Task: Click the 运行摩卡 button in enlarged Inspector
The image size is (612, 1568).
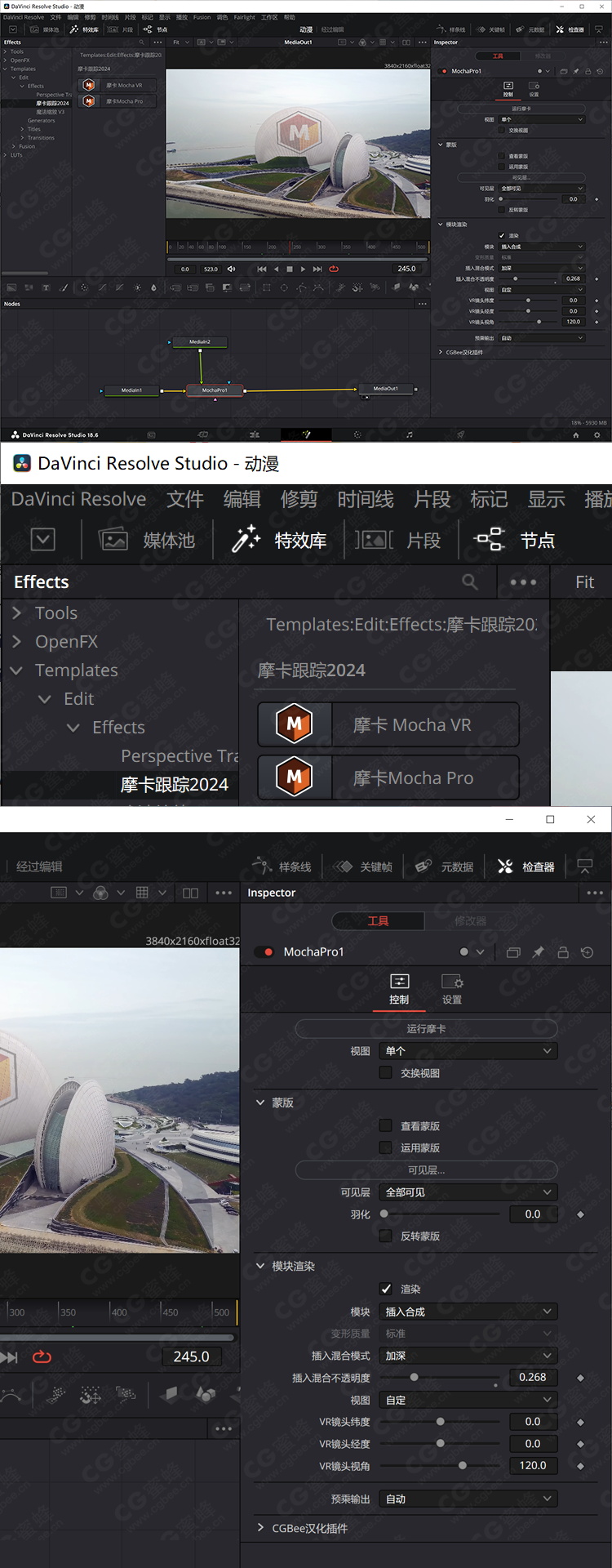Action: (x=426, y=1028)
